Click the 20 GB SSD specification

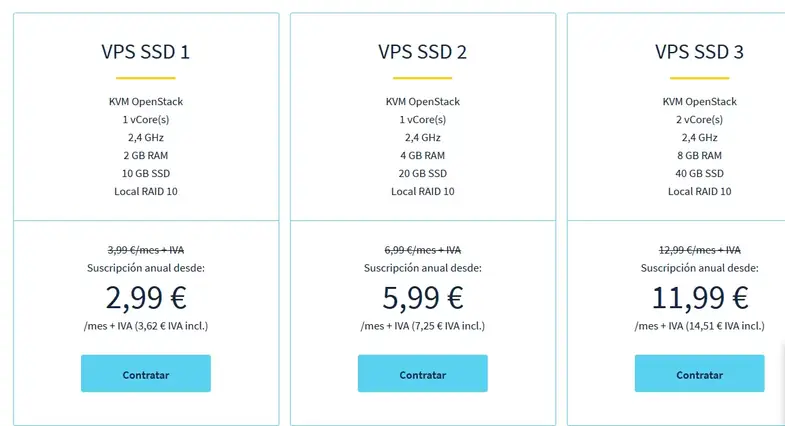point(423,173)
